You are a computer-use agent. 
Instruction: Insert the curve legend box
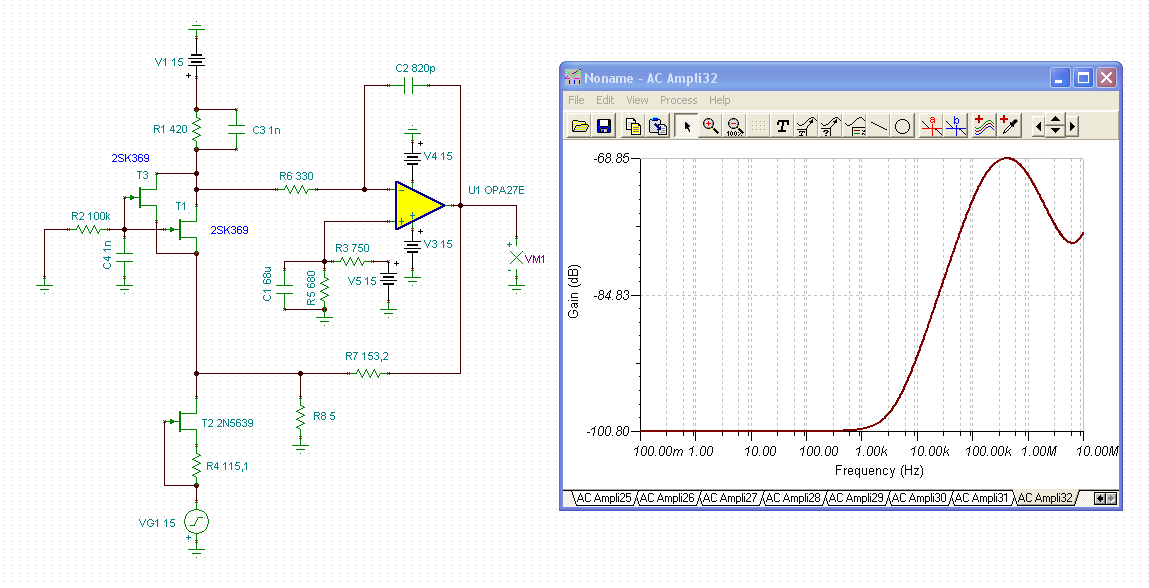[x=854, y=126]
